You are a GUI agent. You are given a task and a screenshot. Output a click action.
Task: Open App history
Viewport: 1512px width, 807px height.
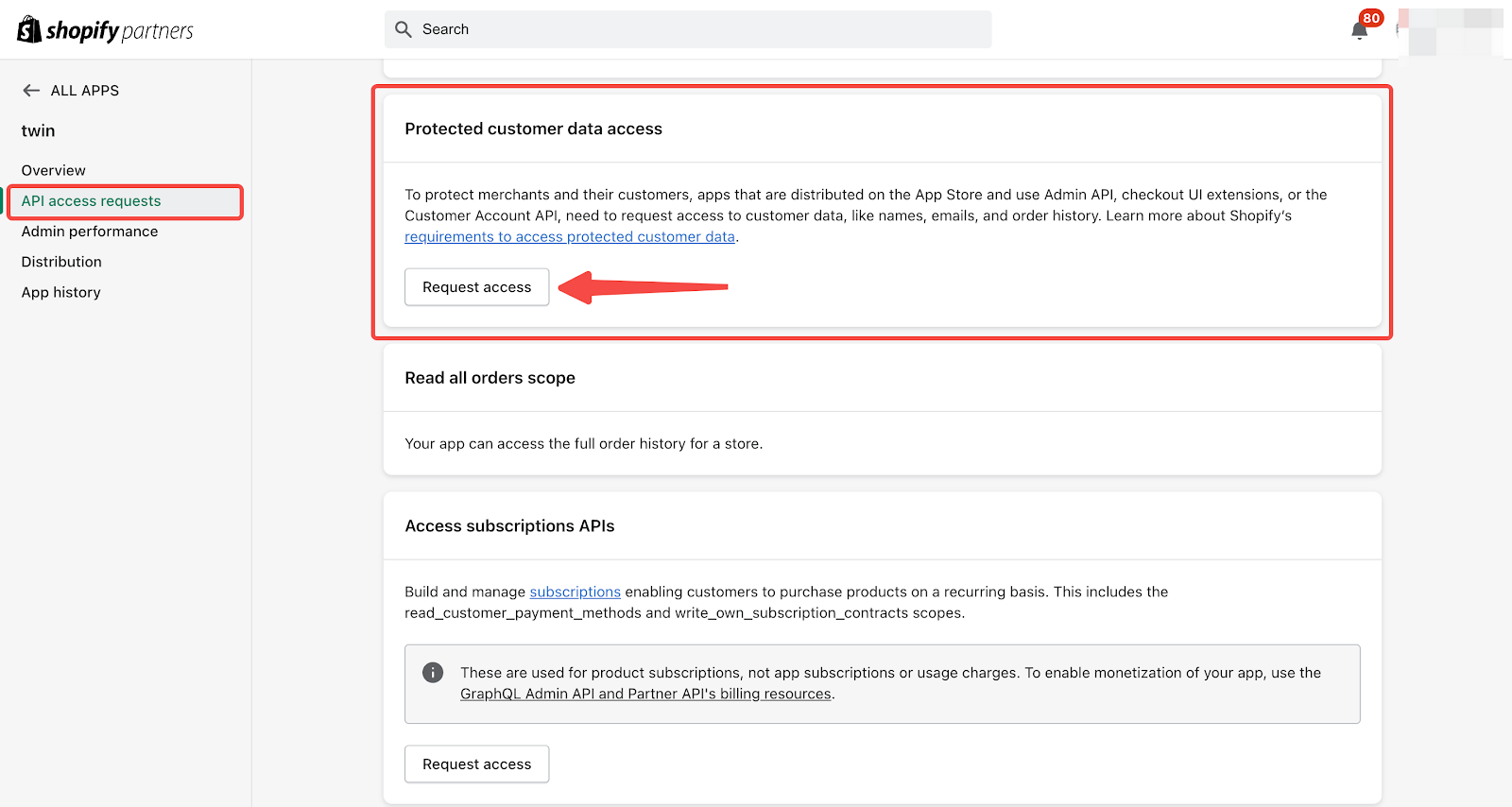point(61,292)
